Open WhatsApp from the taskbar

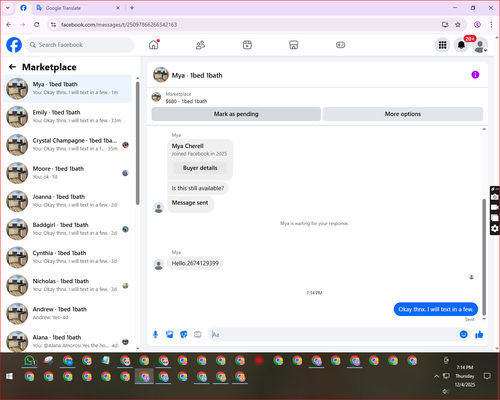point(30,361)
